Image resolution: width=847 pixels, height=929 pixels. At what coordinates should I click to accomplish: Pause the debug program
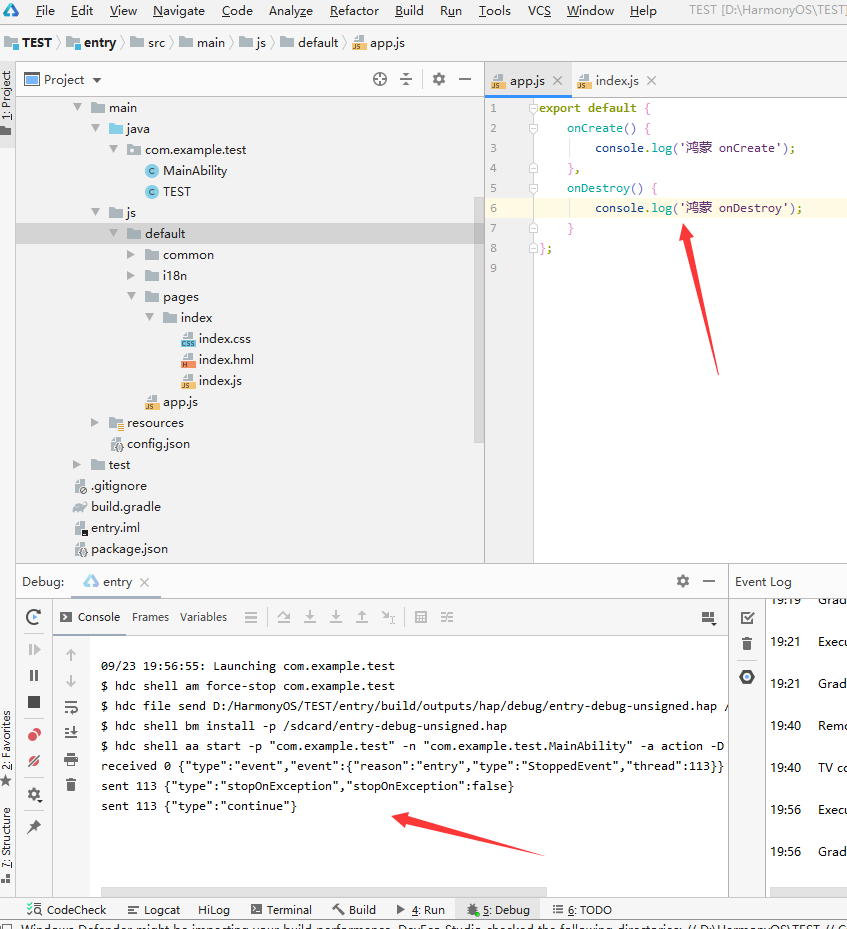coord(34,675)
